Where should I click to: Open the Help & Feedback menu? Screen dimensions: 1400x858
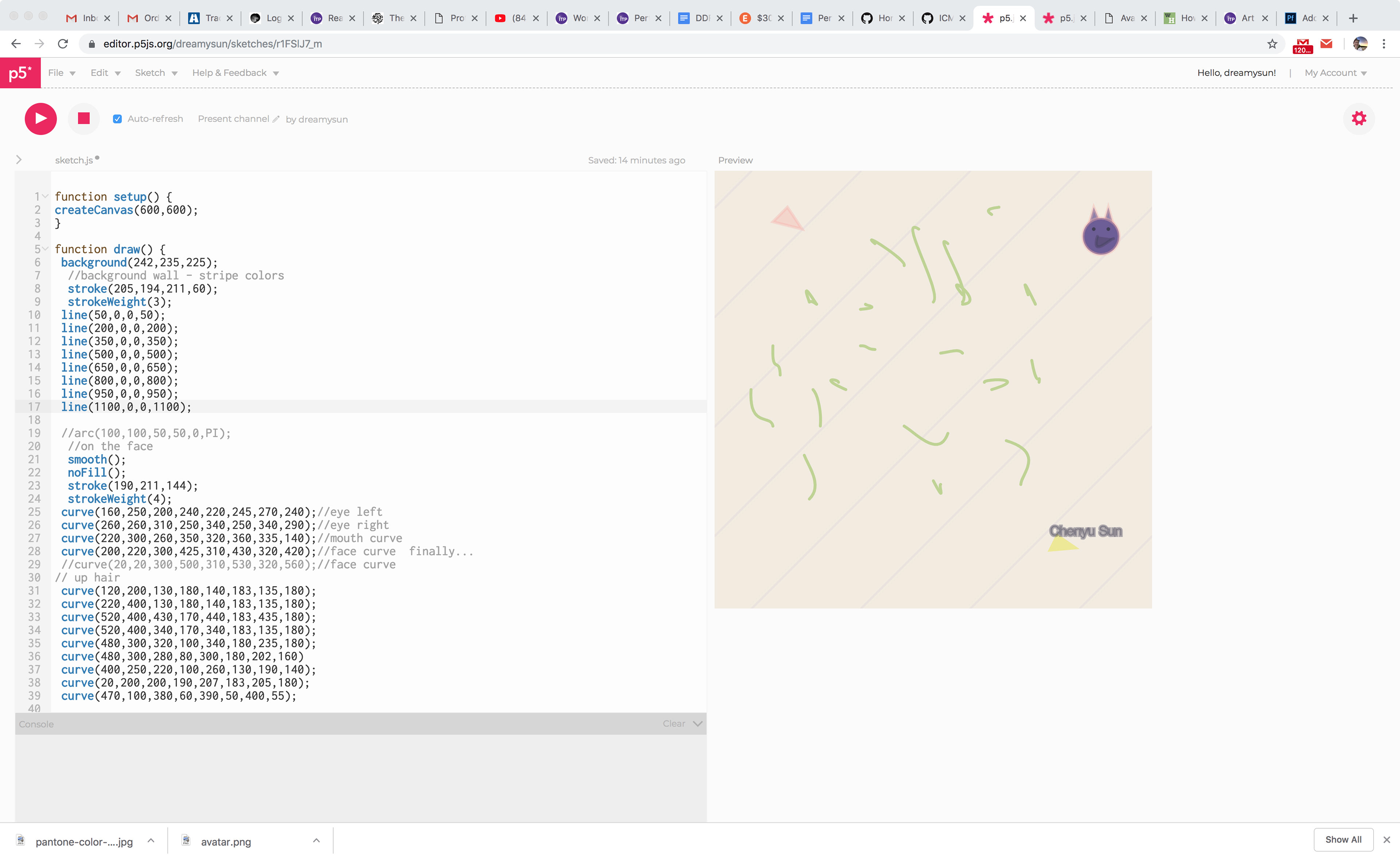click(x=235, y=73)
